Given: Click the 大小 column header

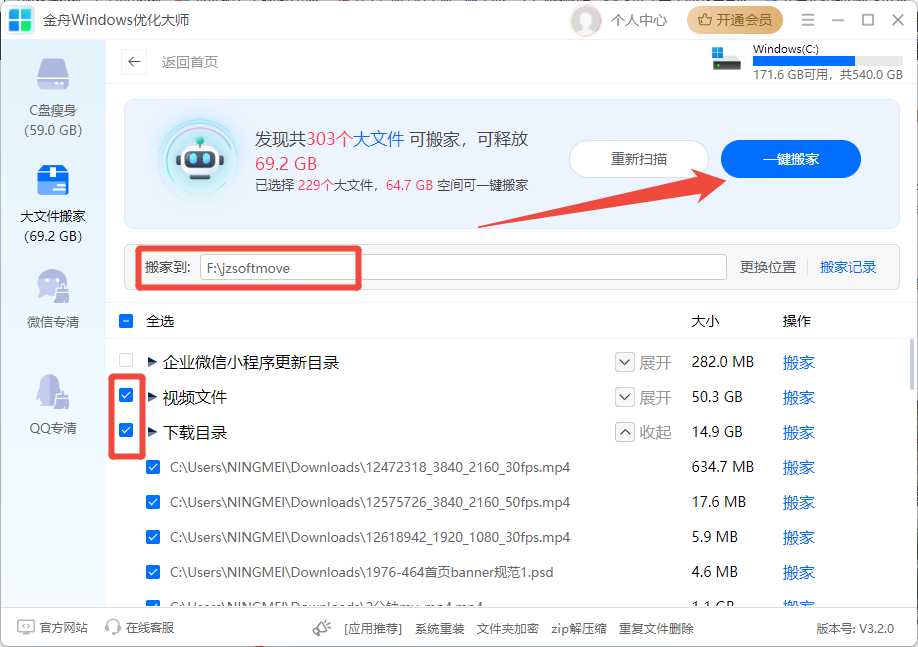Looking at the screenshot, I should tap(705, 321).
